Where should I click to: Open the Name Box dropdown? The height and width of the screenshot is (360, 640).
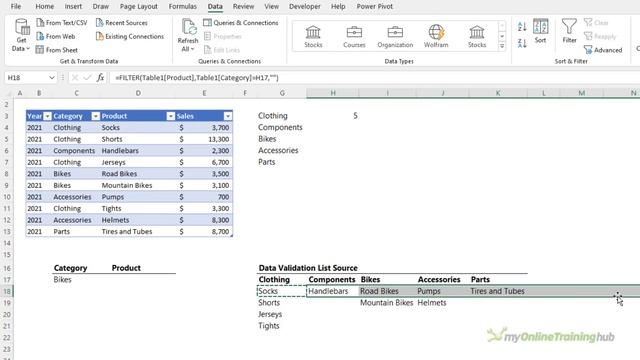(52, 78)
